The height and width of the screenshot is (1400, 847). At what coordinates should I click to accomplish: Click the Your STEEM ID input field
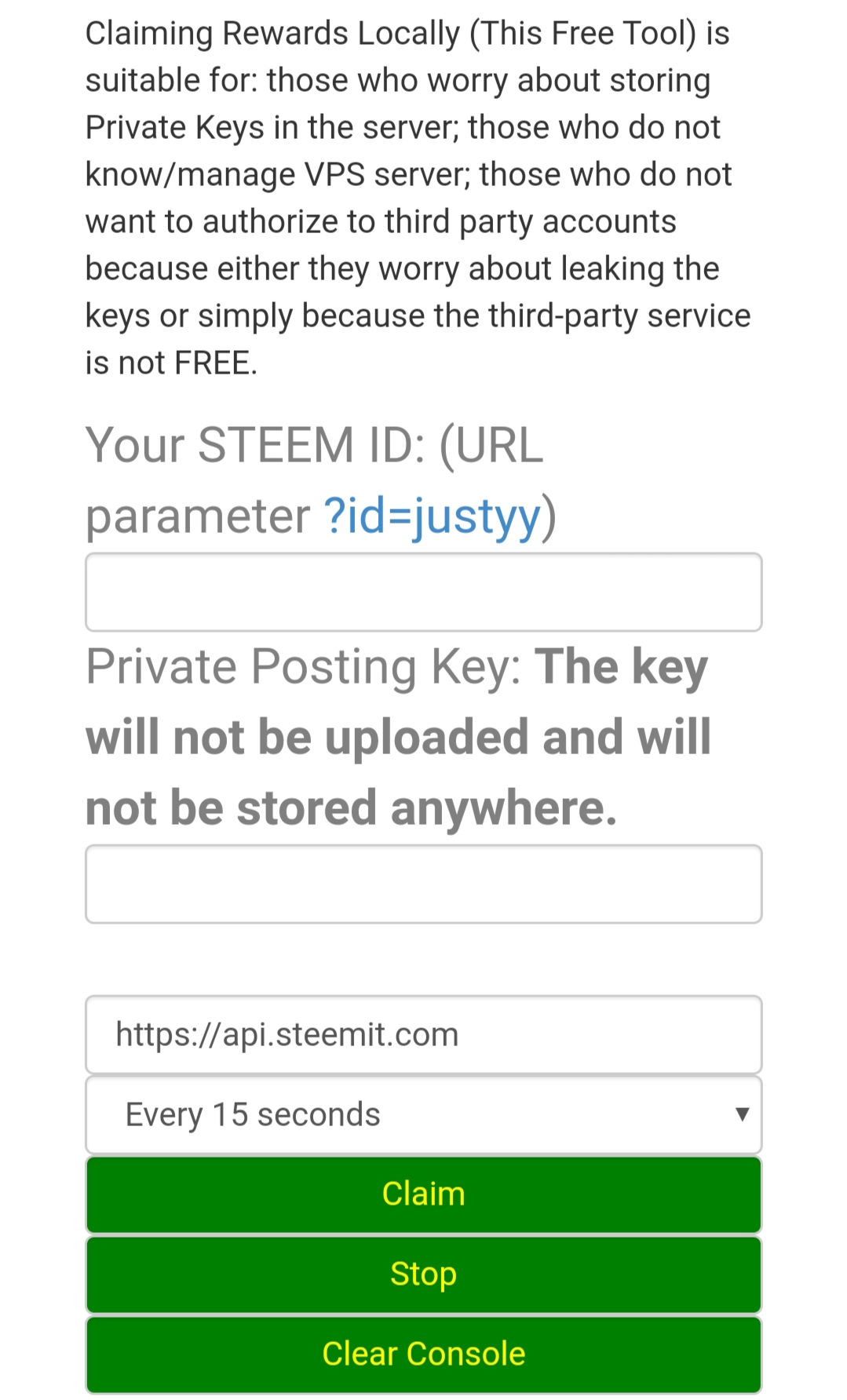[x=423, y=592]
